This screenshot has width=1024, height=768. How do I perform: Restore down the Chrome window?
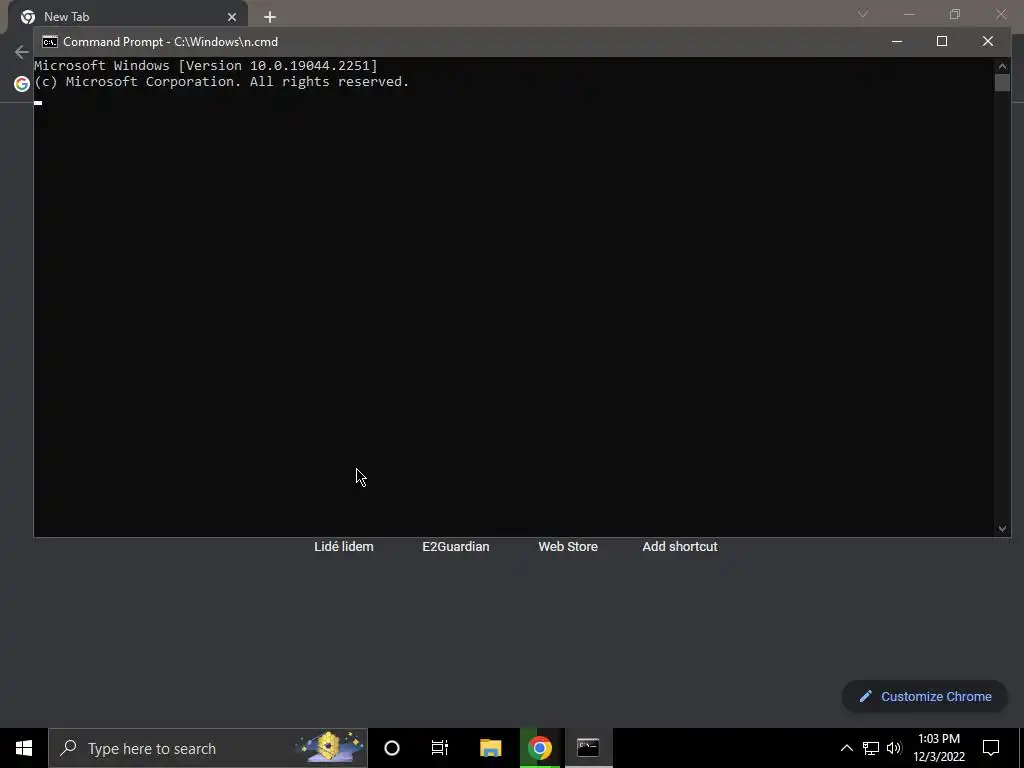click(955, 14)
